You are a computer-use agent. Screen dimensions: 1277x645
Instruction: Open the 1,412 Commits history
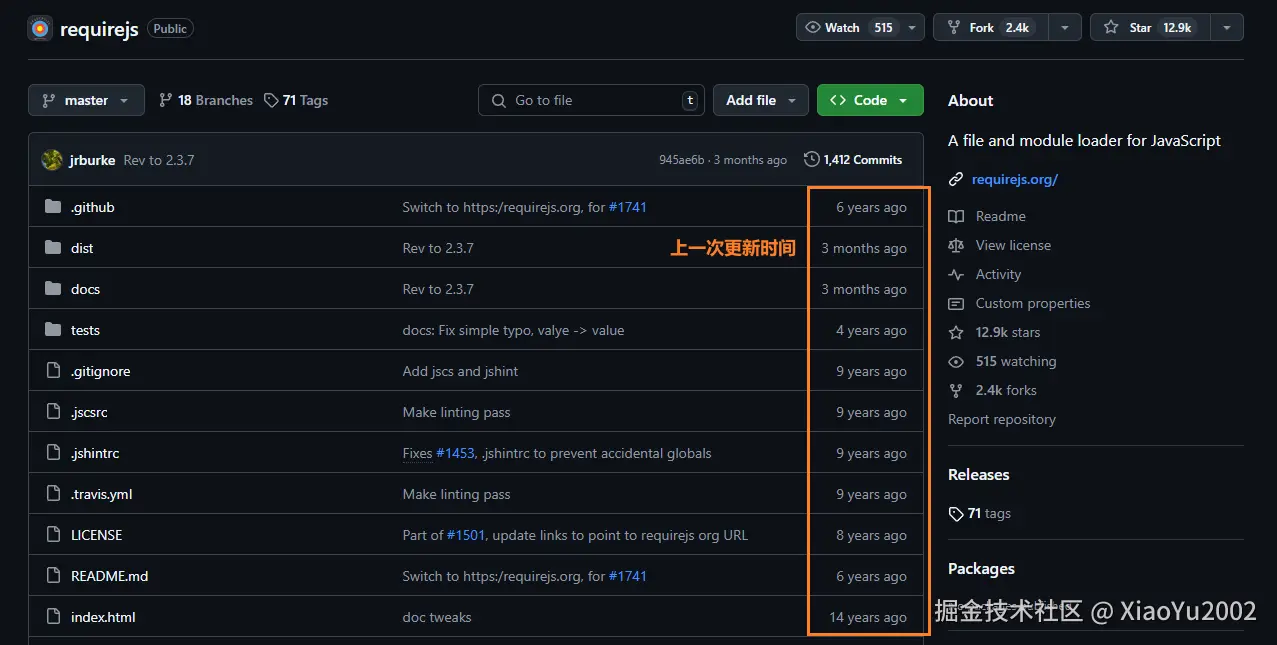point(853,160)
